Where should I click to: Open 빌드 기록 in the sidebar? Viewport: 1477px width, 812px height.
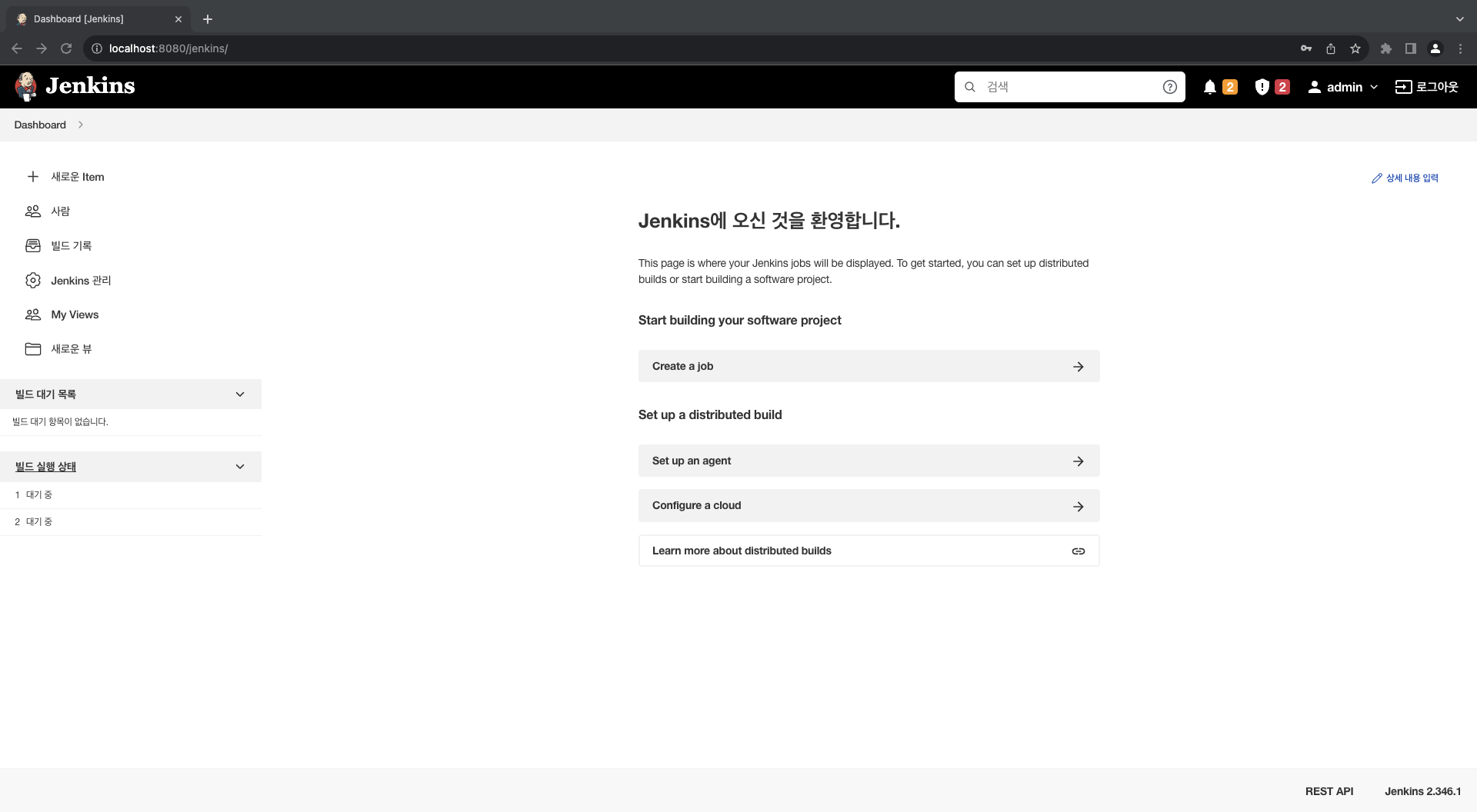point(72,246)
